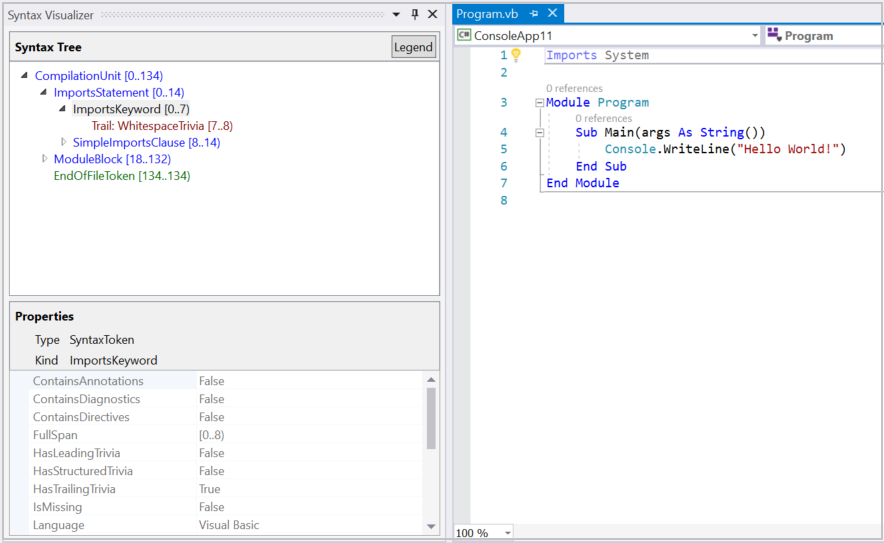Click the Properties grid vertical scrollbar
The image size is (884, 543).
(x=432, y=420)
